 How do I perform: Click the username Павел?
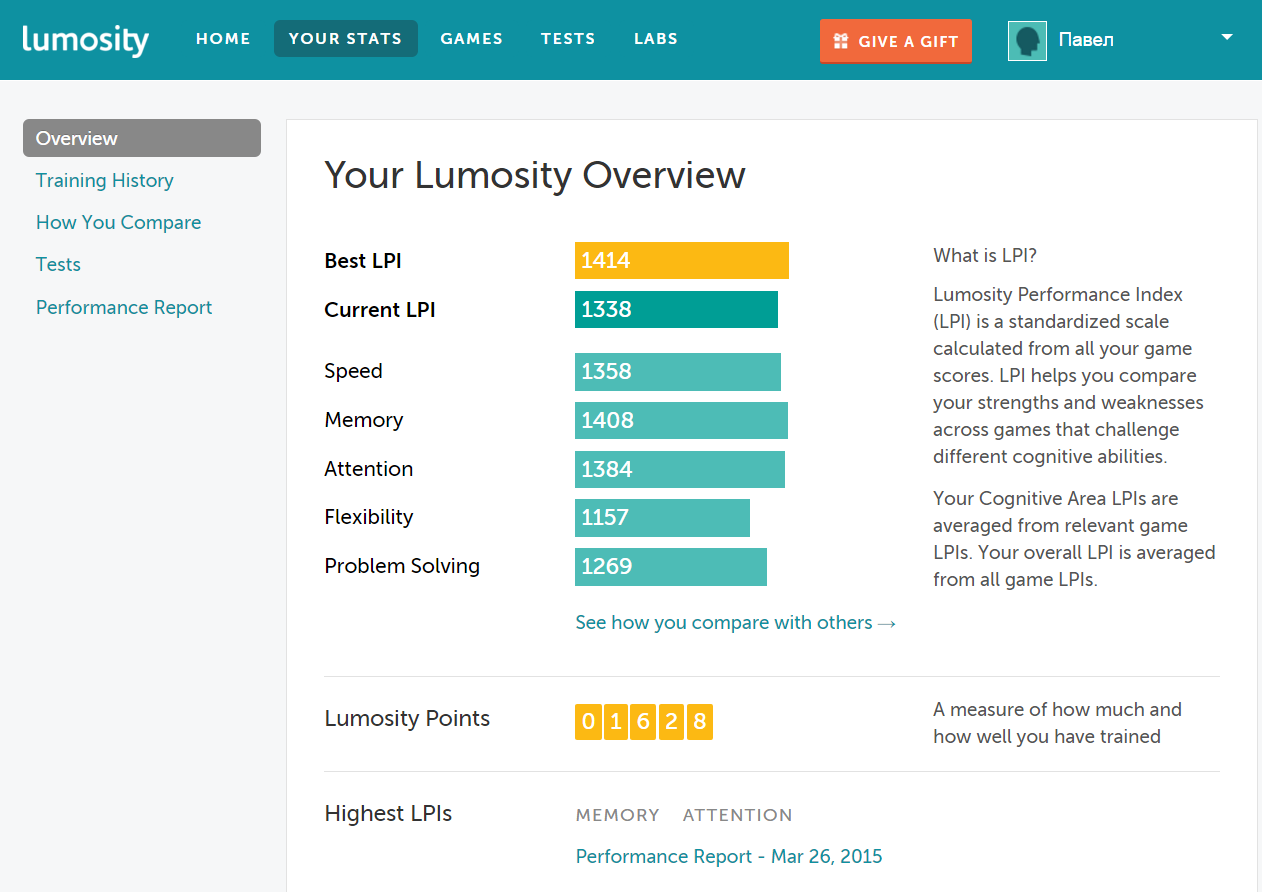pos(1086,40)
